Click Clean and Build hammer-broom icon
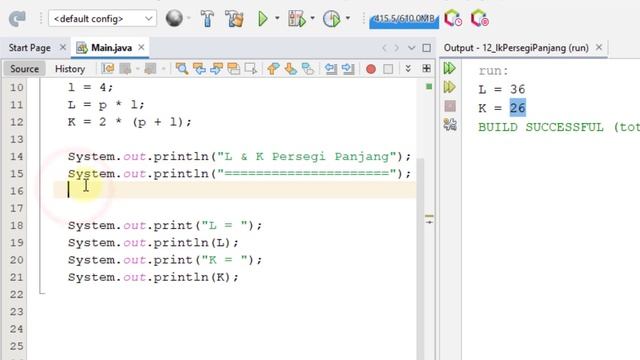 (234, 19)
